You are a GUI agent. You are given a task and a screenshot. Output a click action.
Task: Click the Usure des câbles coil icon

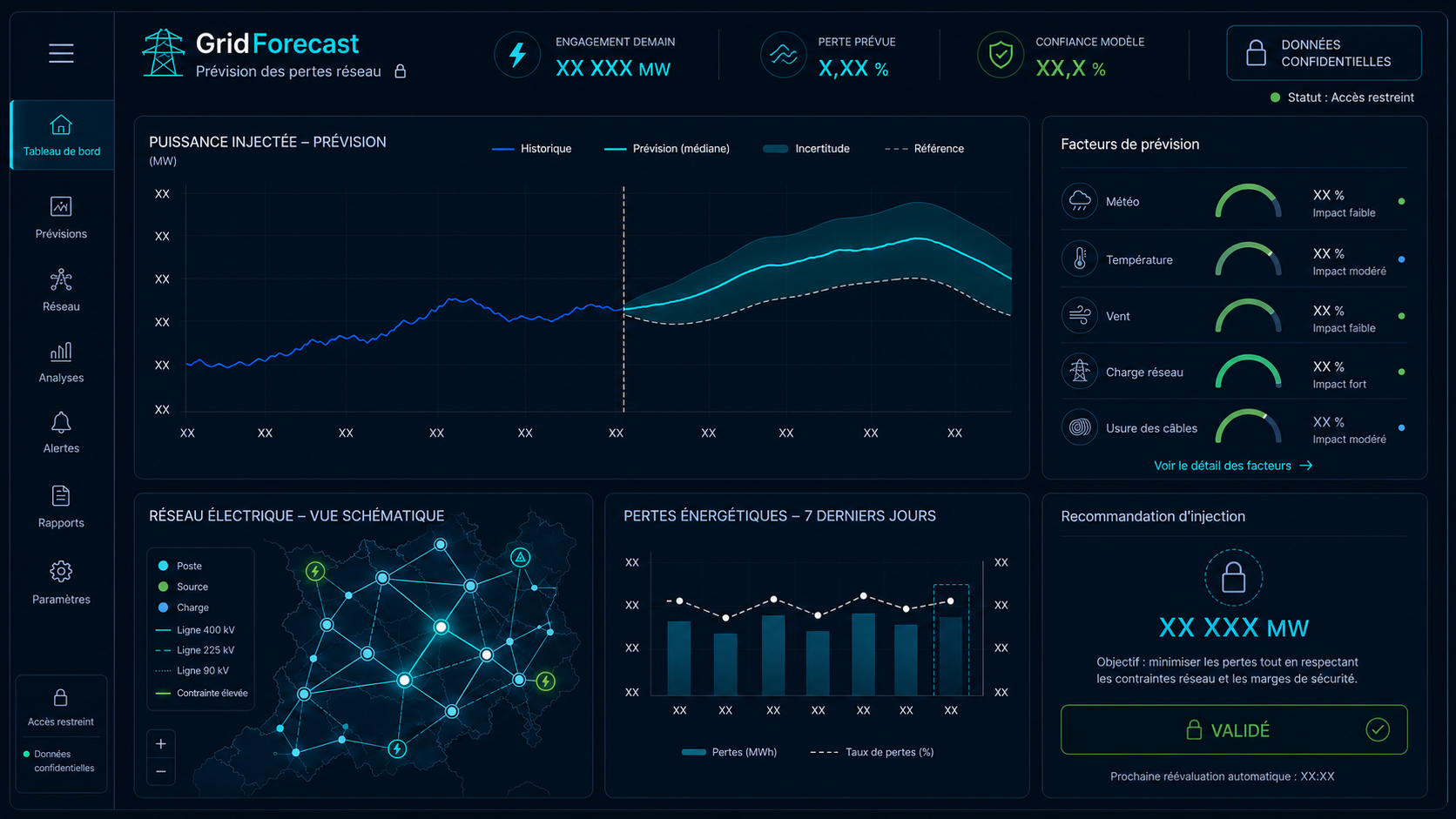click(x=1080, y=427)
